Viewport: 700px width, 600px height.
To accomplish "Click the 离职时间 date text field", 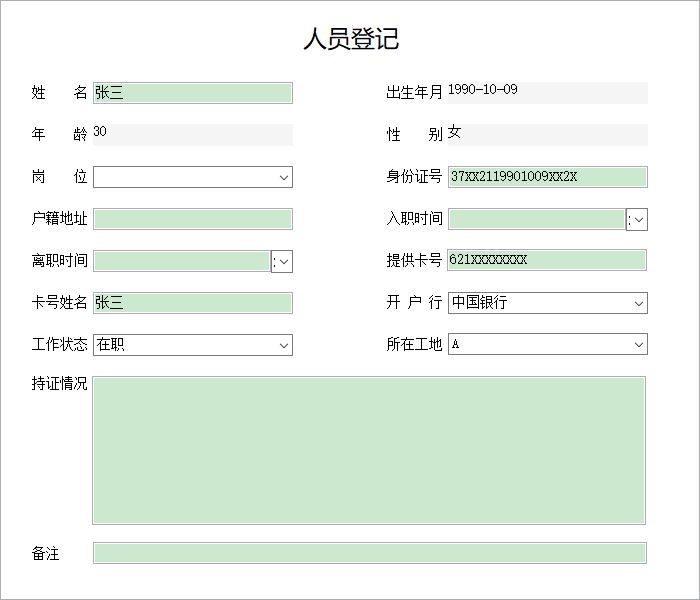I will click(182, 261).
